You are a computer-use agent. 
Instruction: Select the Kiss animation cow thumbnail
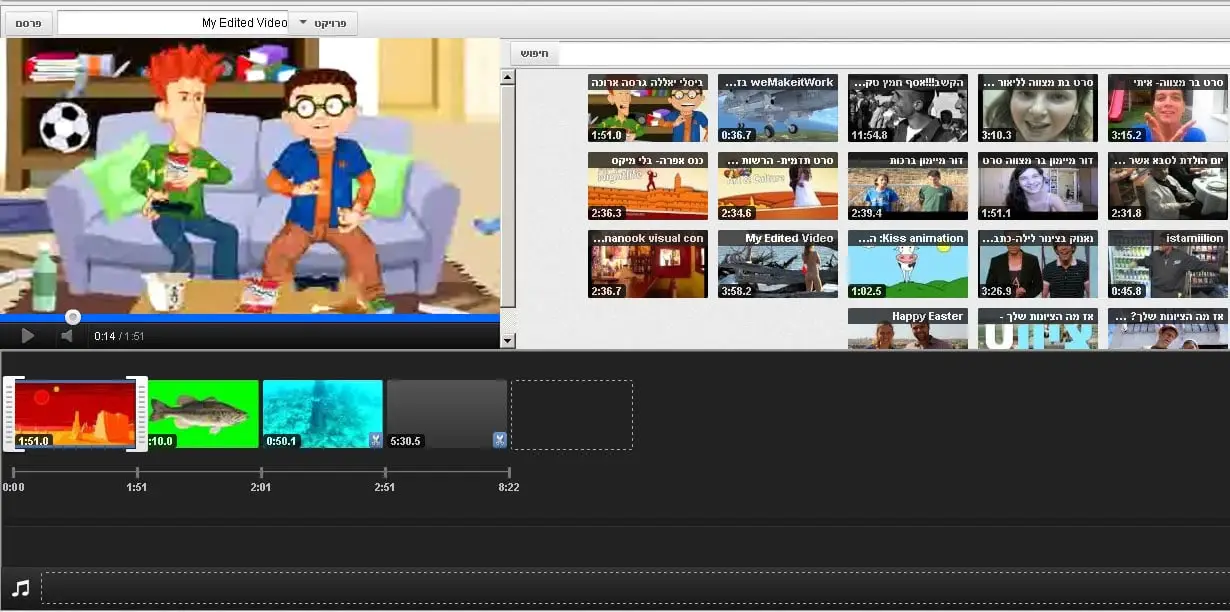pos(908,264)
